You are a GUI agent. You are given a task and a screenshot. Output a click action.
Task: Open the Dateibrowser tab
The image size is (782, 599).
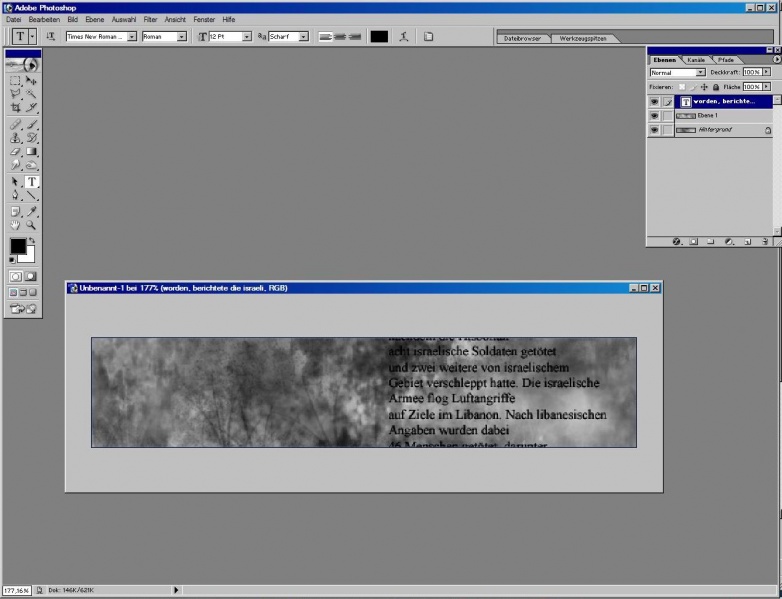point(522,38)
